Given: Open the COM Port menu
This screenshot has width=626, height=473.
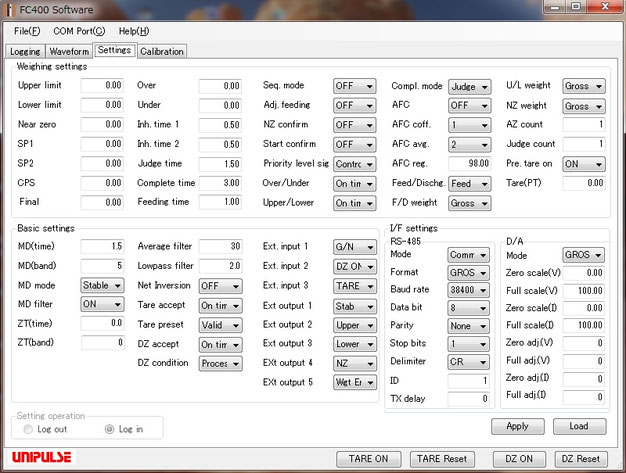Looking at the screenshot, I should (78, 31).
